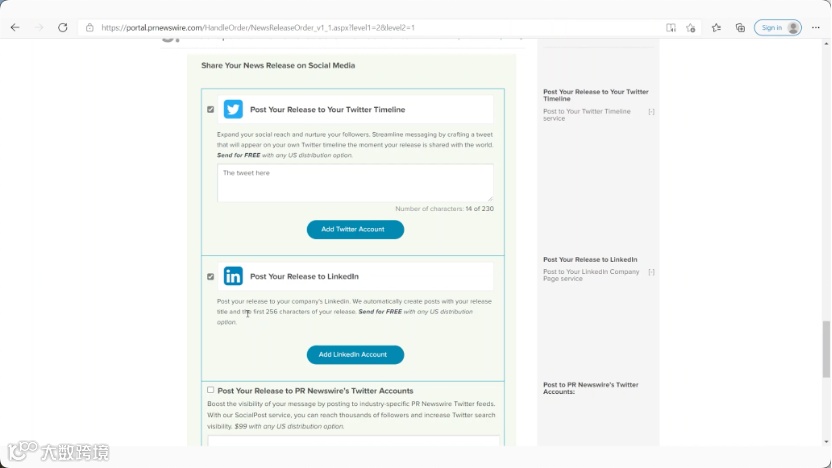Viewport: 832px width, 468px height.
Task: Collapse Post to Your Twitter Timeline service
Action: tap(651, 112)
